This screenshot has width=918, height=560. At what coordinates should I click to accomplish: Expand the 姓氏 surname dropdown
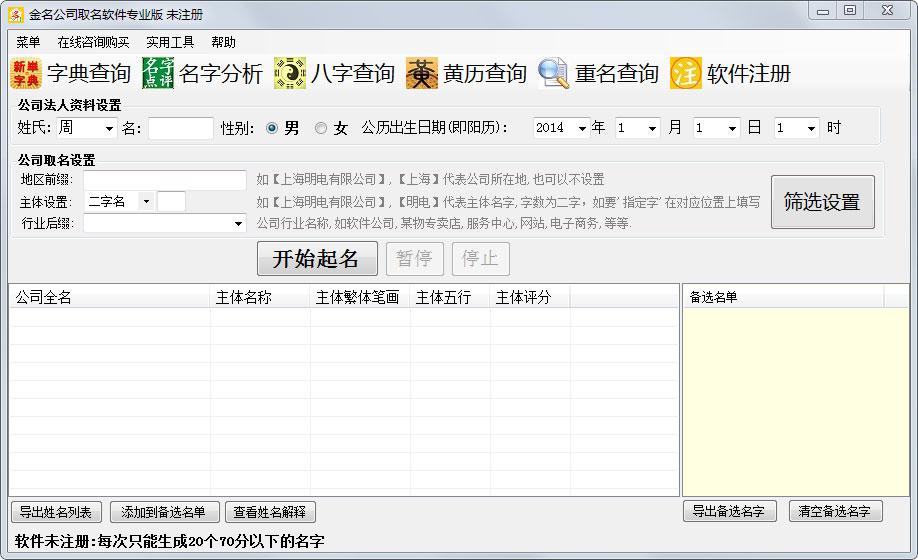pos(109,128)
